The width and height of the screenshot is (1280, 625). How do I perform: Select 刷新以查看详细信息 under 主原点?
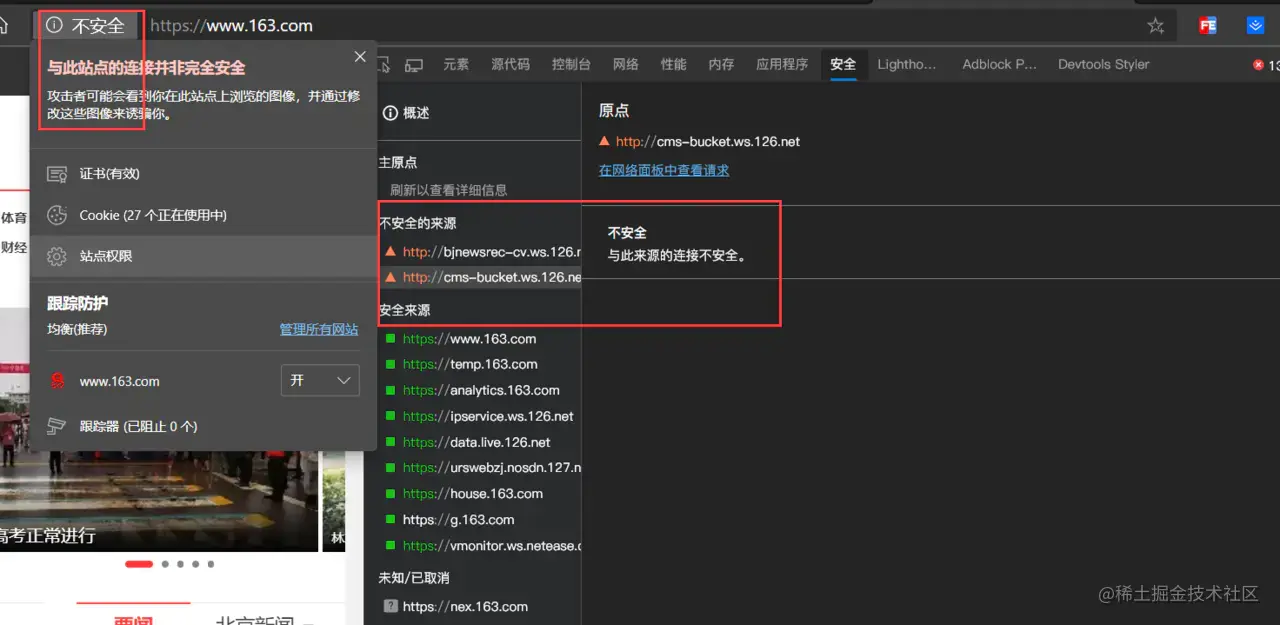449,190
